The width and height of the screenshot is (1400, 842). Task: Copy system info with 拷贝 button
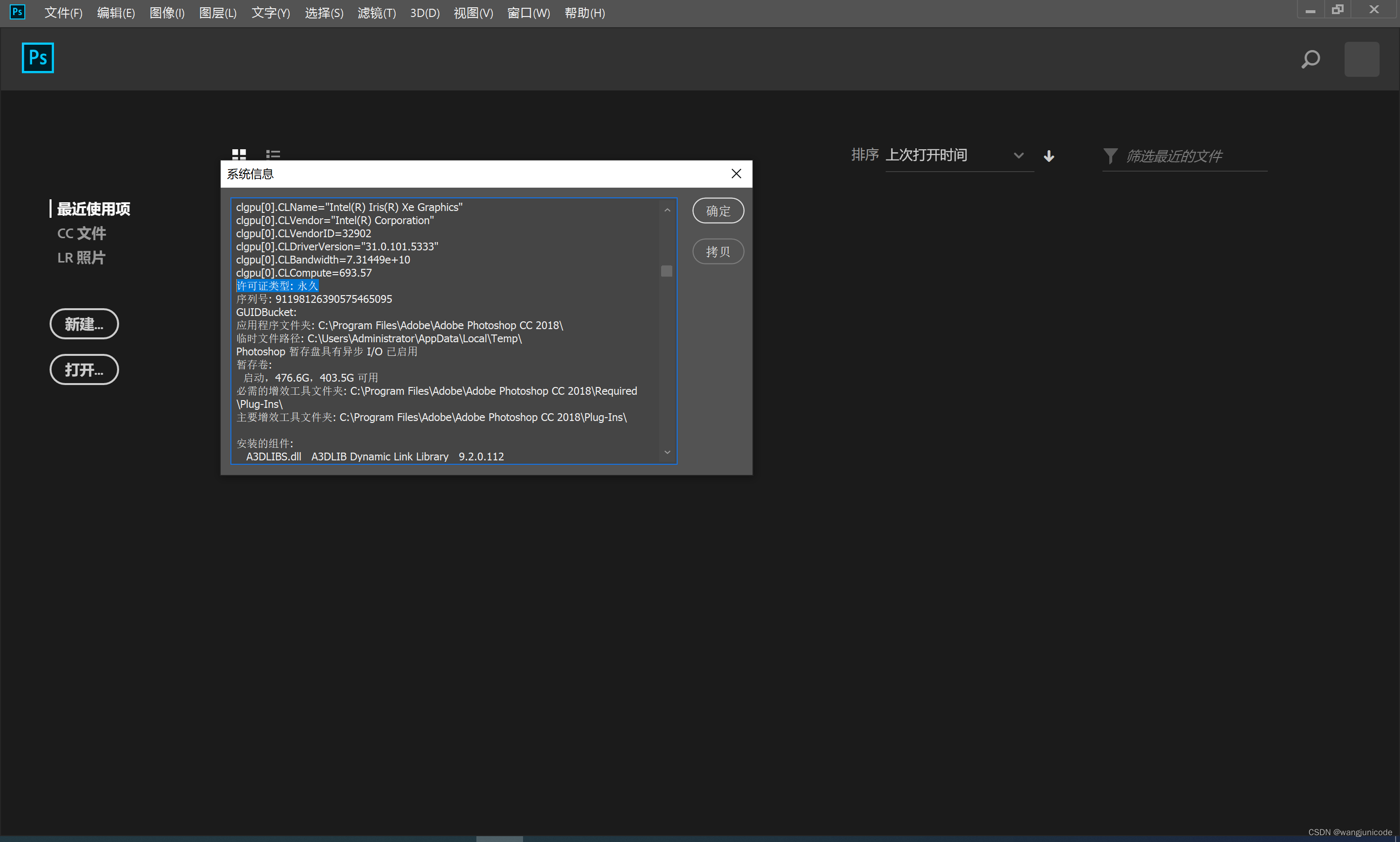click(x=718, y=251)
